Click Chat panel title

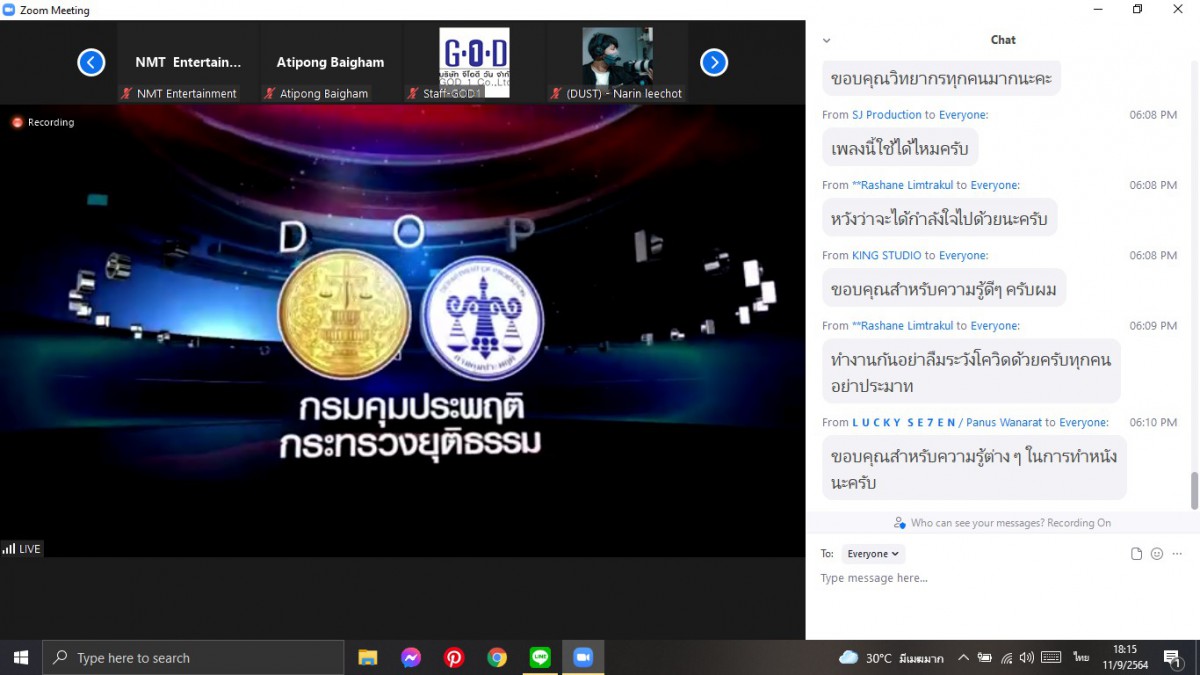coord(1003,40)
